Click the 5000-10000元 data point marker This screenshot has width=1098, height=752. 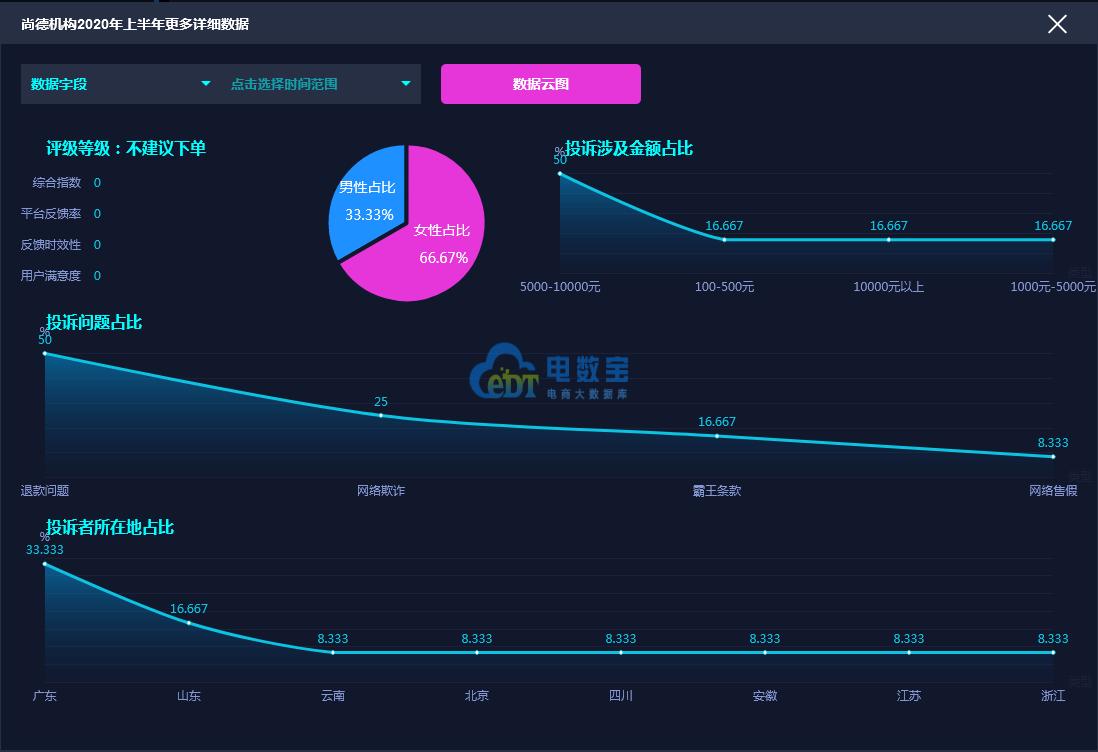(561, 173)
